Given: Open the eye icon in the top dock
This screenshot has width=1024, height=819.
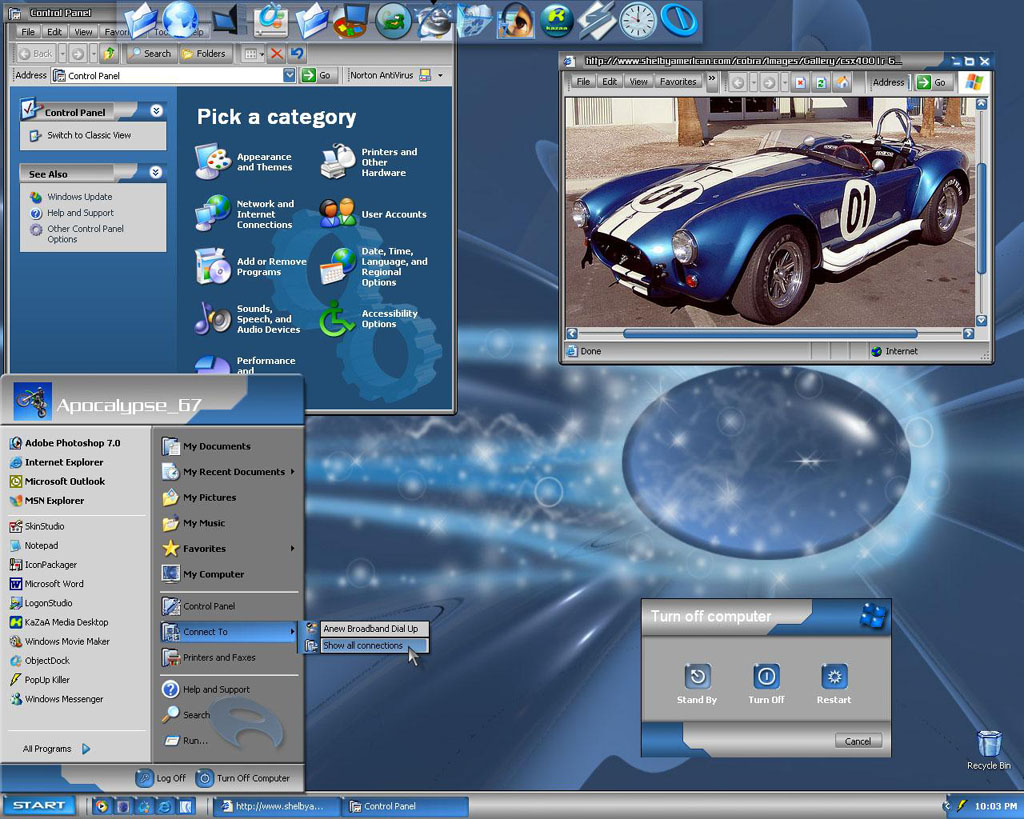Looking at the screenshot, I should pos(517,20).
